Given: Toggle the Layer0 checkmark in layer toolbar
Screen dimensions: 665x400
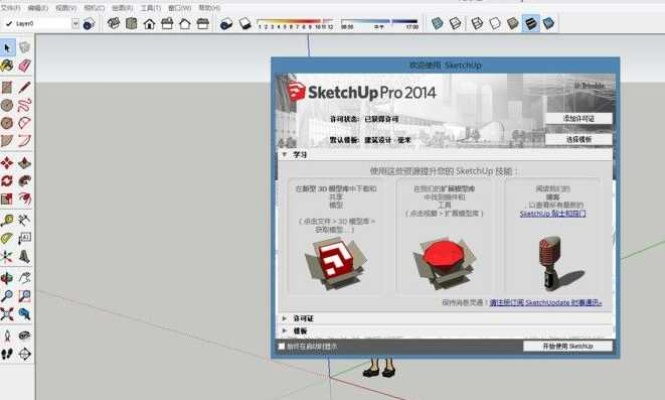Looking at the screenshot, I should pyautogui.click(x=8, y=23).
